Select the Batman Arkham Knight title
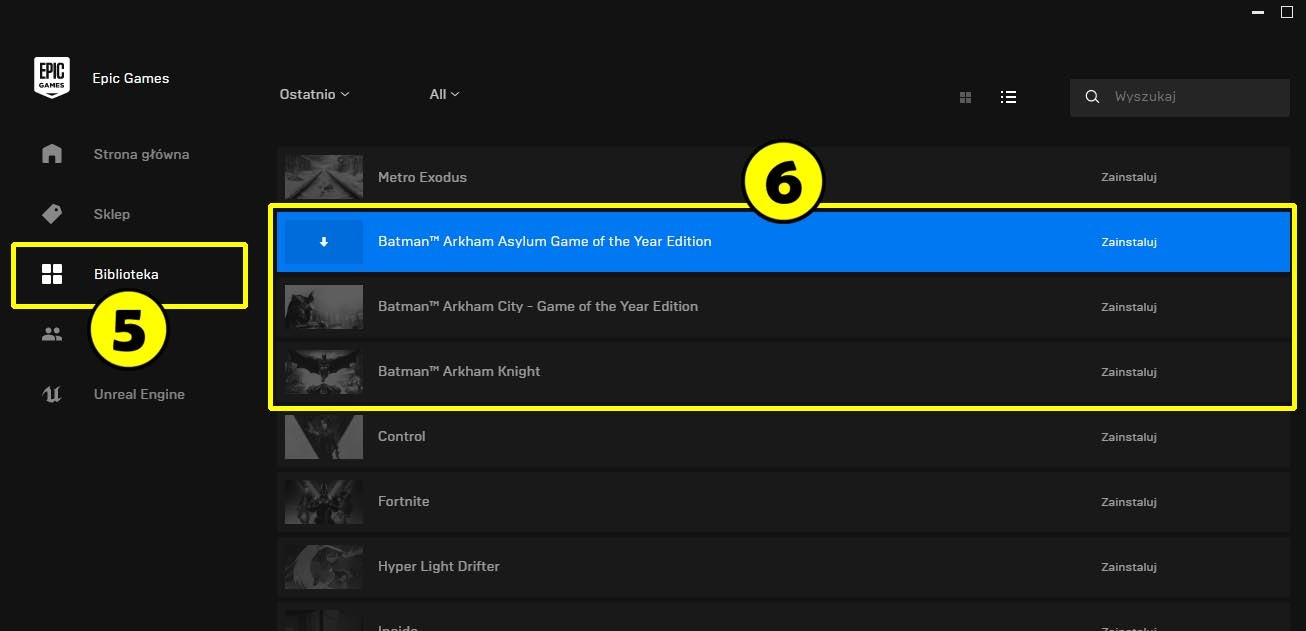The width and height of the screenshot is (1306, 631). [459, 371]
